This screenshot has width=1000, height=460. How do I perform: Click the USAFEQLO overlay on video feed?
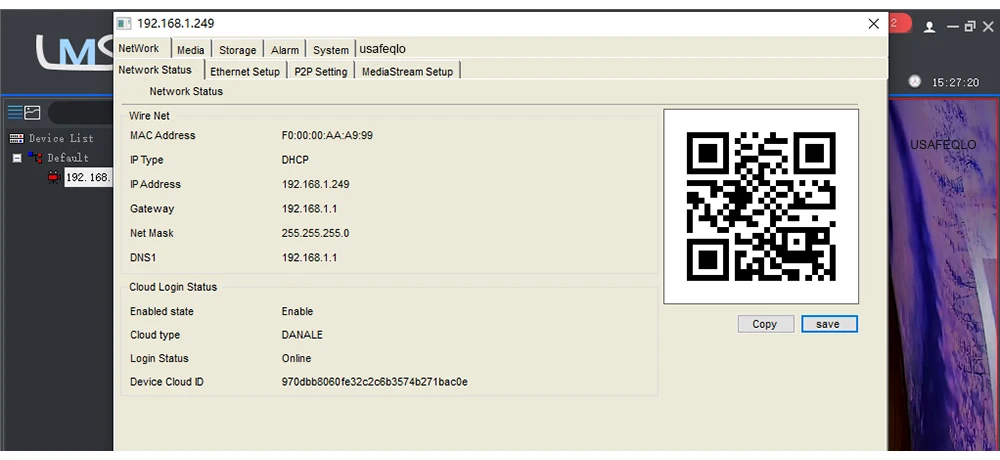tap(943, 145)
